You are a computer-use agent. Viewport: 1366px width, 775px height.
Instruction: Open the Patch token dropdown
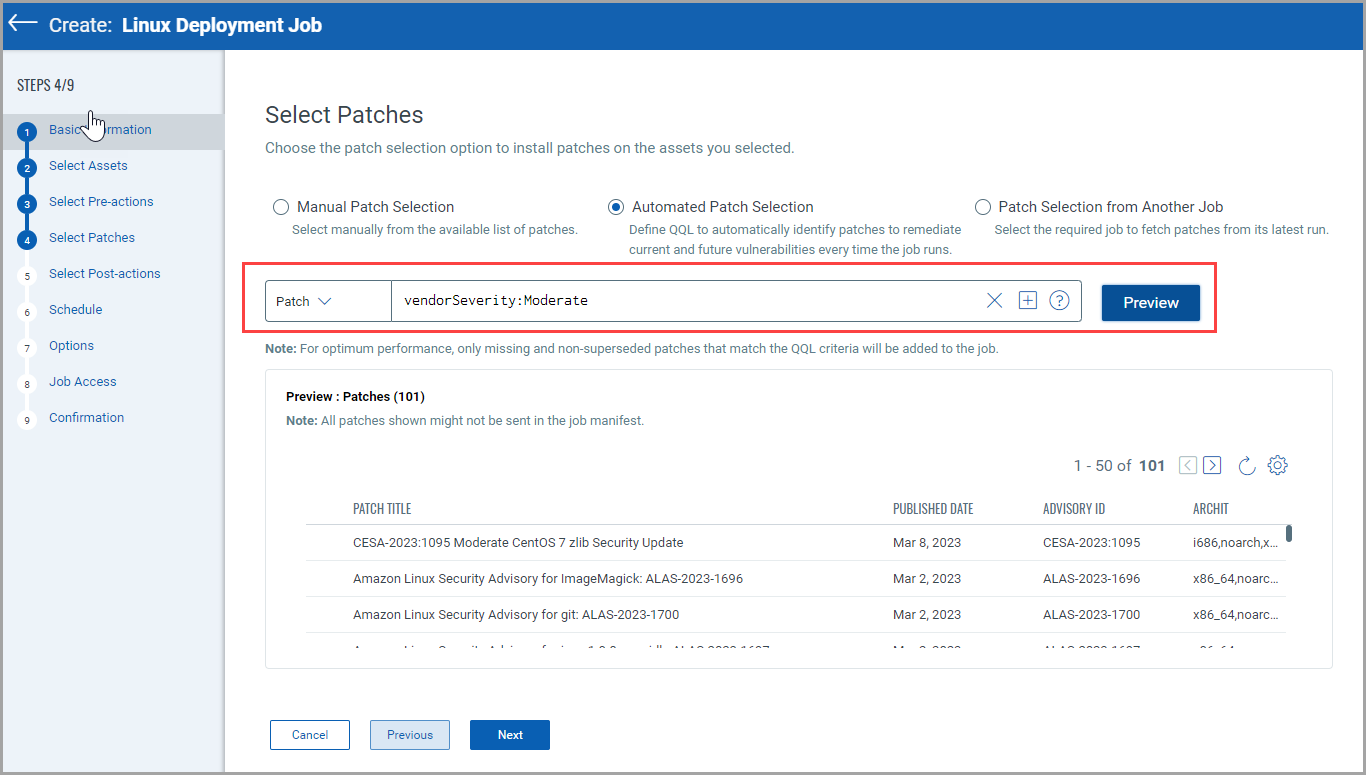click(x=328, y=301)
